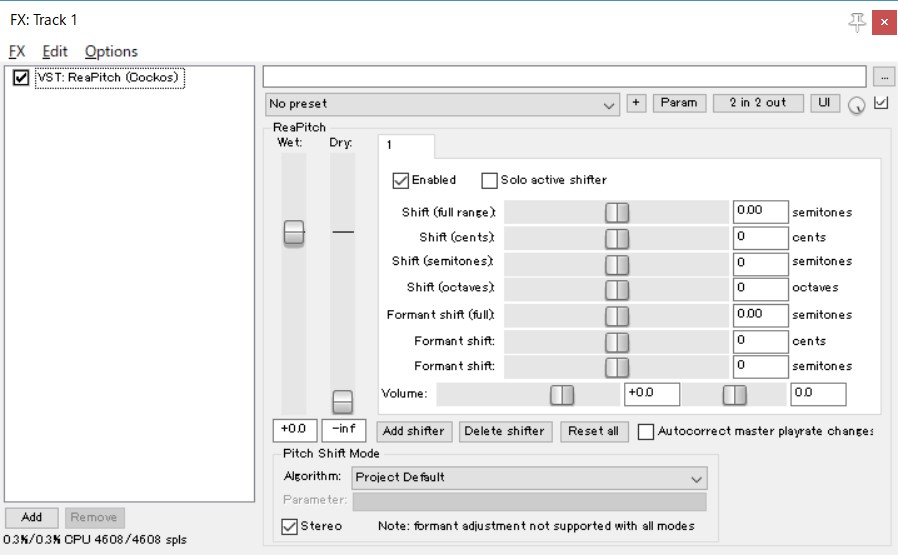The height and width of the screenshot is (555, 898).
Task: Click Formant shift semitones value field
Action: click(761, 367)
